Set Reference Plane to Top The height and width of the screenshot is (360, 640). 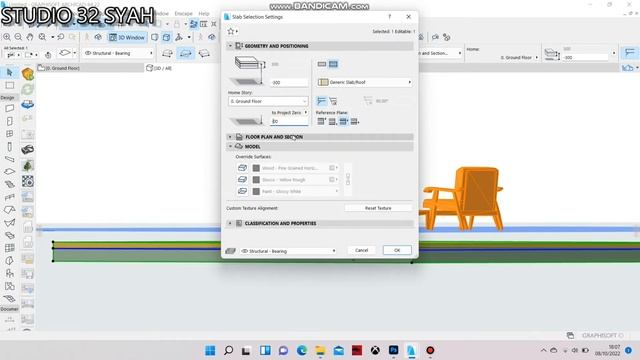pyautogui.click(x=322, y=121)
